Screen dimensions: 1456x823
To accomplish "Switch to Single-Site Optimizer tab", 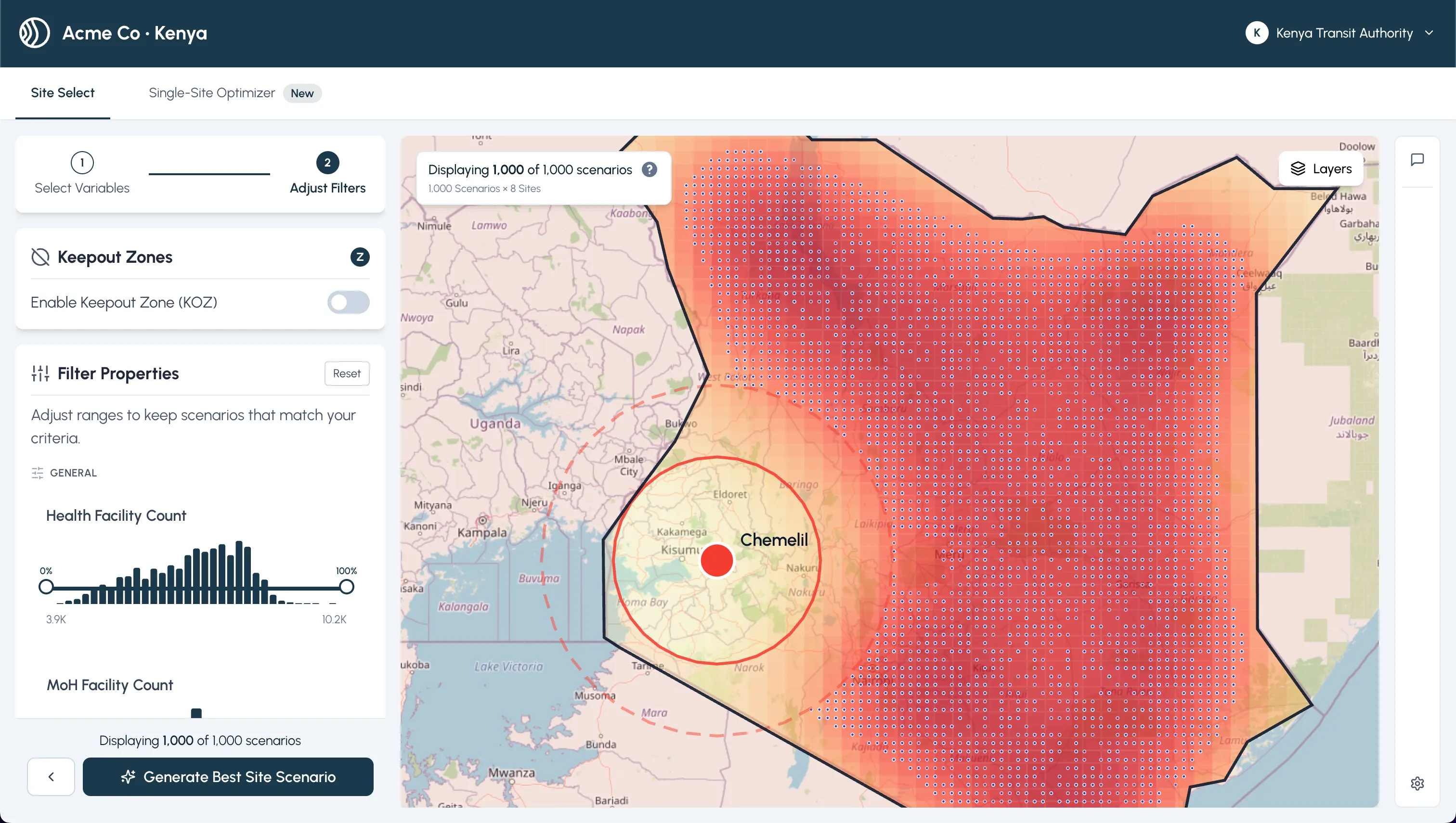I will coord(211,93).
